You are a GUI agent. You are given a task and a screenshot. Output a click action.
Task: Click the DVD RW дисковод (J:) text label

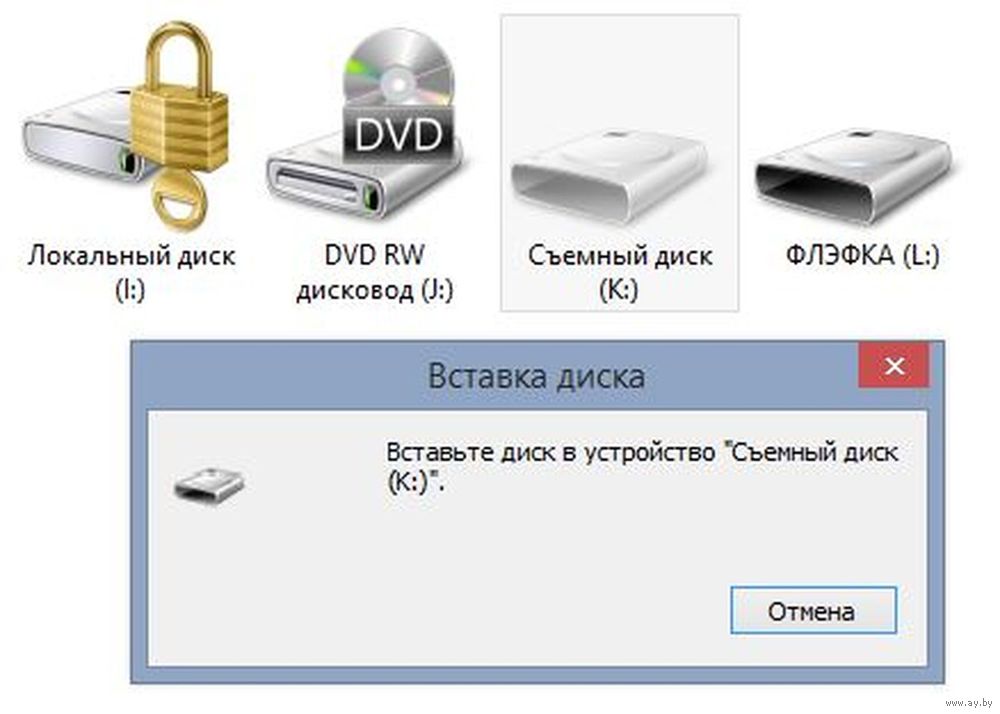(x=374, y=273)
